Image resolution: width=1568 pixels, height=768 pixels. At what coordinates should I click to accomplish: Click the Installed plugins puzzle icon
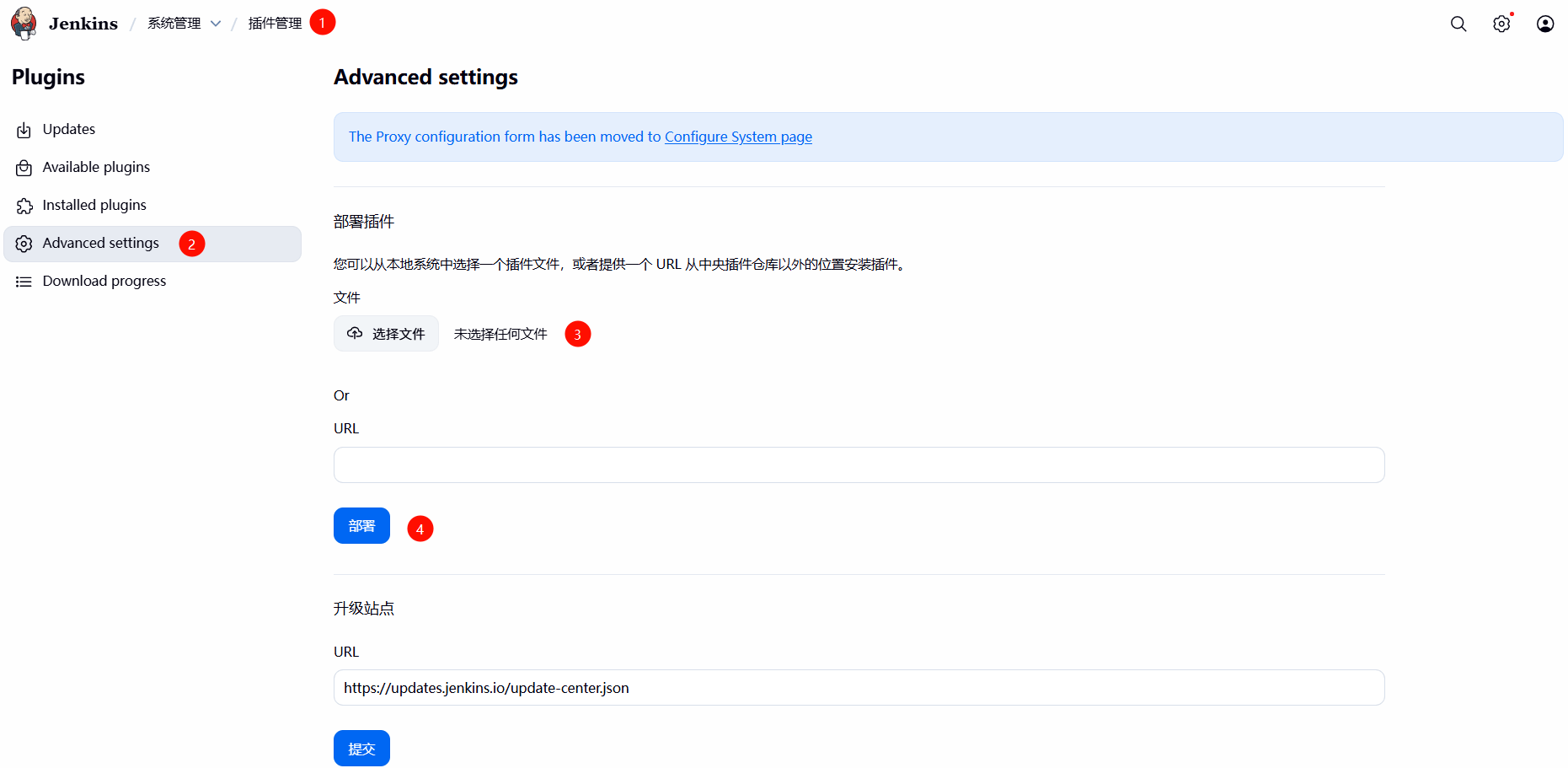point(24,206)
